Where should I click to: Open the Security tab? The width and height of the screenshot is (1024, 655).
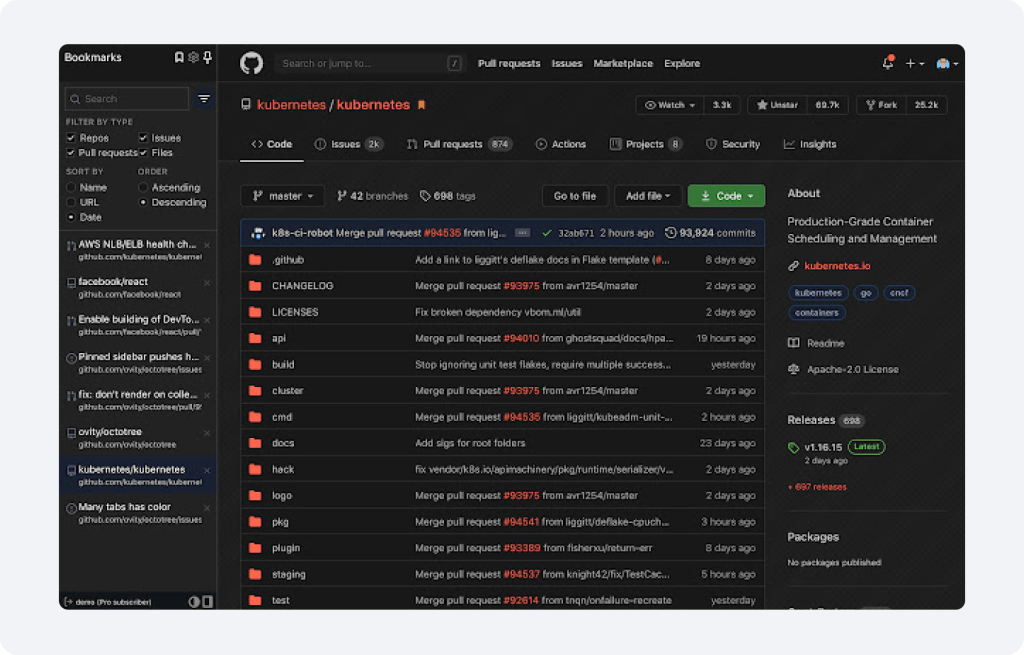pyautogui.click(x=733, y=144)
